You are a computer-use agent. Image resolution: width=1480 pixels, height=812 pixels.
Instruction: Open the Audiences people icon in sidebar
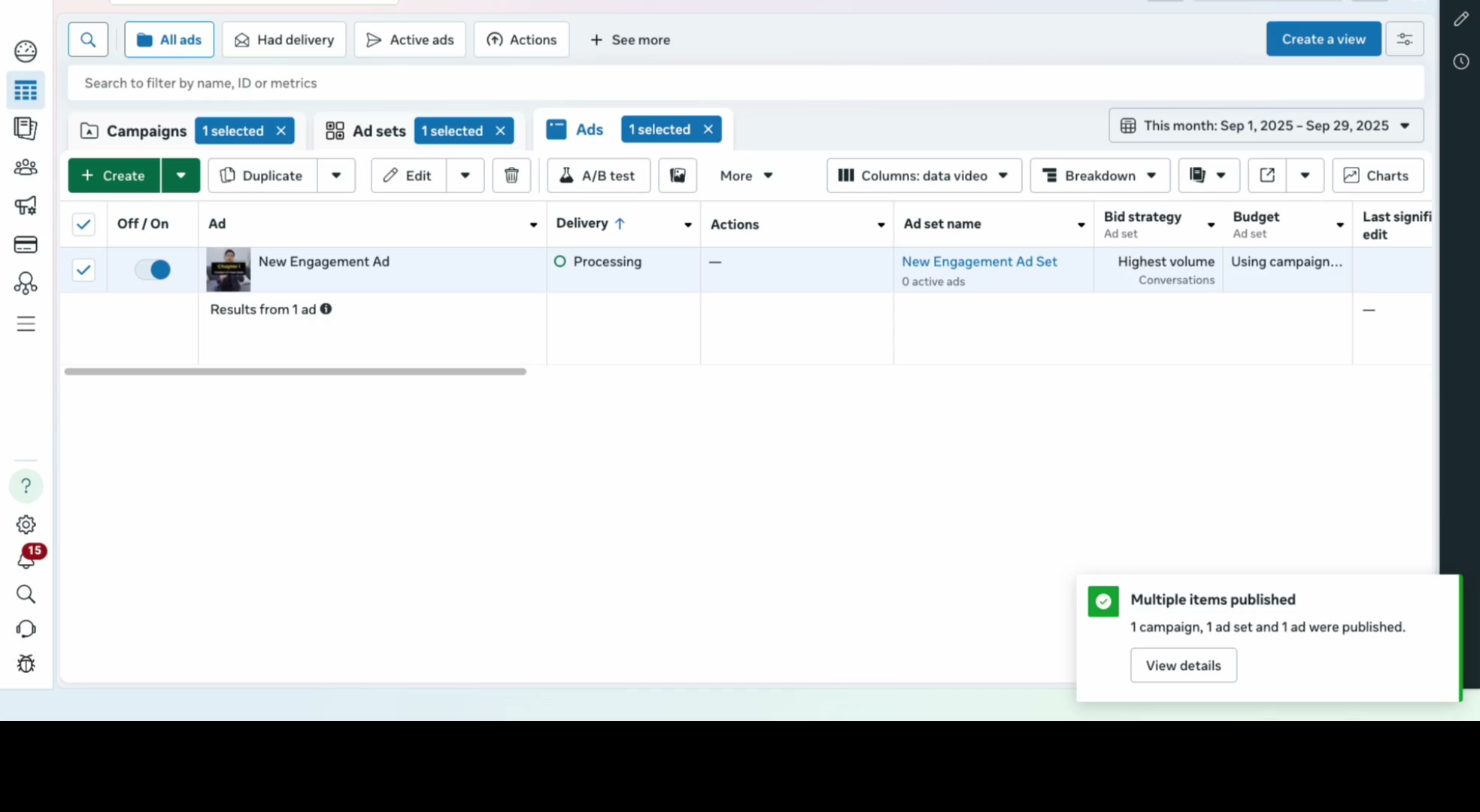click(26, 167)
